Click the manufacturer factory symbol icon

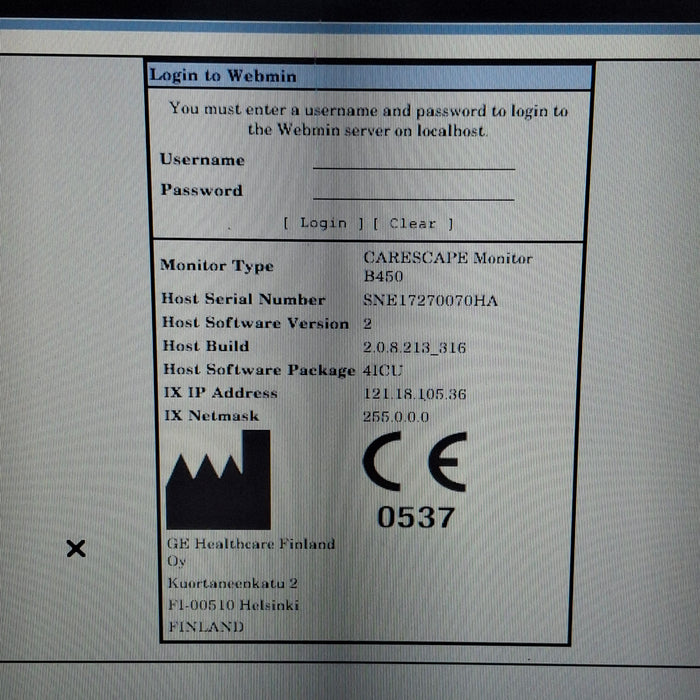click(218, 480)
